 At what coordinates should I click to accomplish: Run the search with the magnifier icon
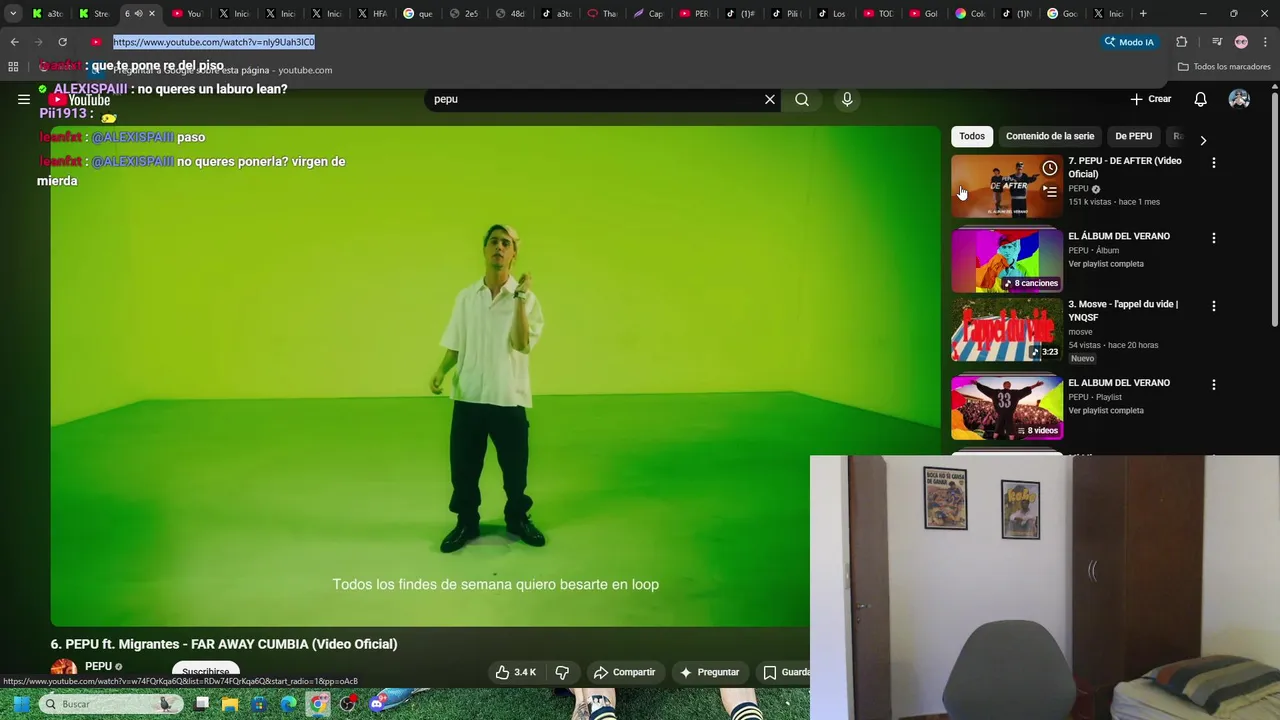pyautogui.click(x=802, y=99)
